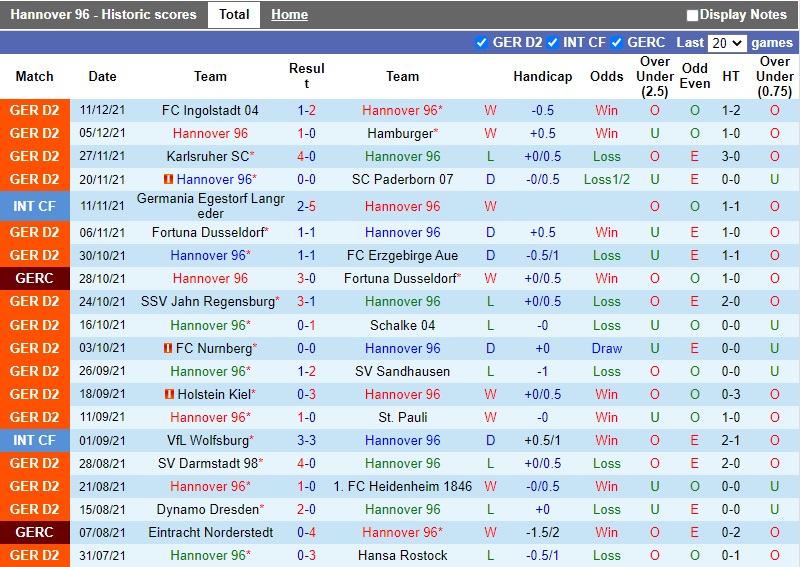Click the date 05/12/21

pyautogui.click(x=102, y=133)
